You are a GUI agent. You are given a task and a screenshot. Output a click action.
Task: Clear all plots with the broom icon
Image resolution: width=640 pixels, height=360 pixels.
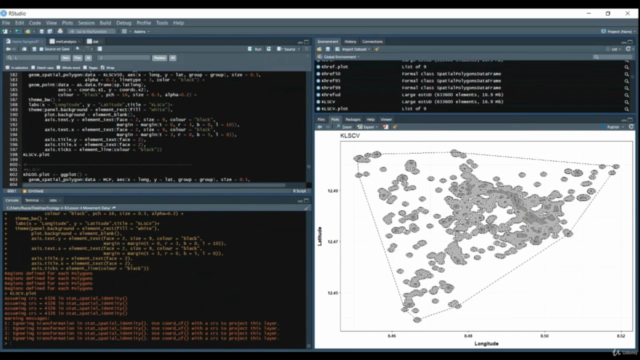point(395,127)
